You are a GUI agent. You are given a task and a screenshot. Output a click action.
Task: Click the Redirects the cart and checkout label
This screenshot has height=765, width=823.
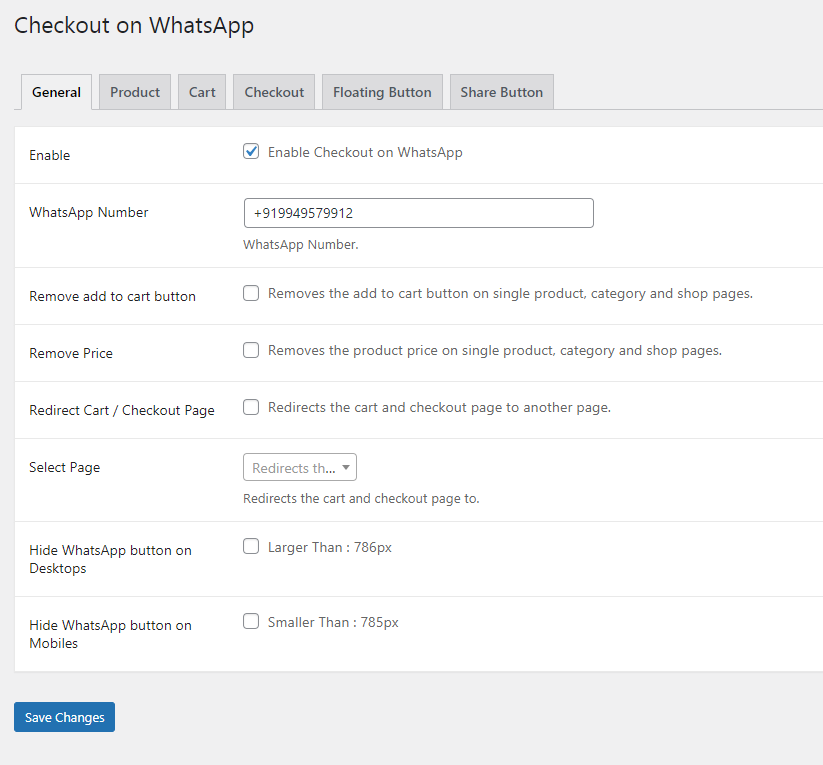(439, 408)
